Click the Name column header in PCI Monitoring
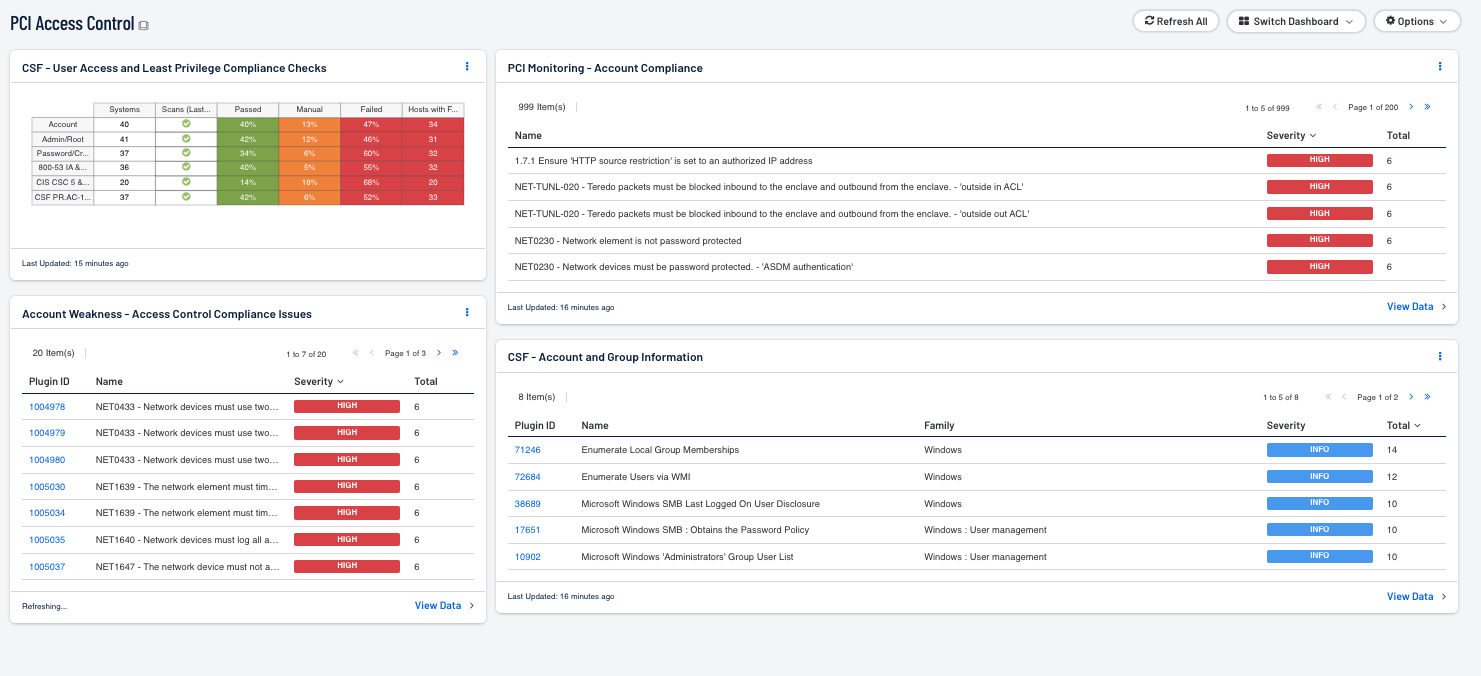The height and width of the screenshot is (676, 1481). point(528,135)
